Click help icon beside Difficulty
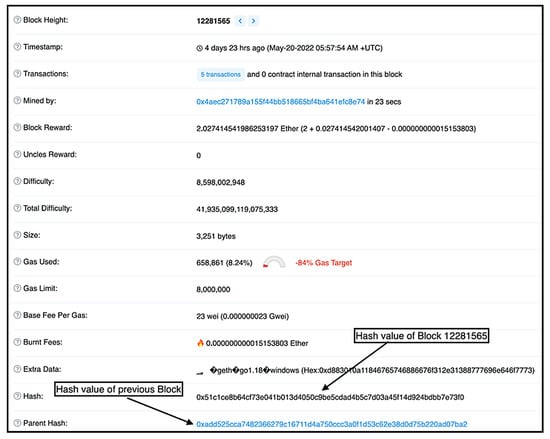The image size is (550, 439). 17,181
